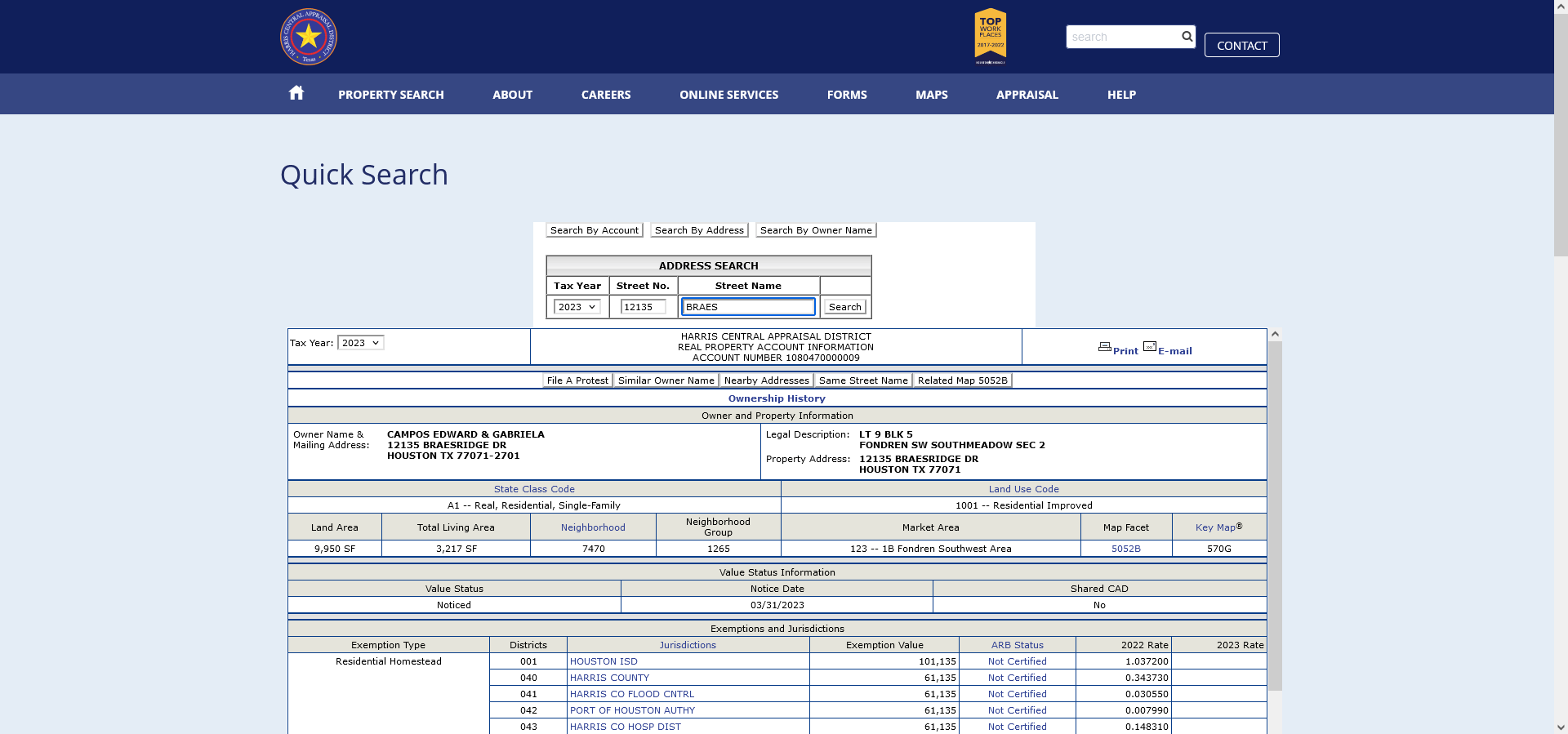This screenshot has width=1568, height=734.
Task: Open the CAREERS menu
Action: click(606, 95)
